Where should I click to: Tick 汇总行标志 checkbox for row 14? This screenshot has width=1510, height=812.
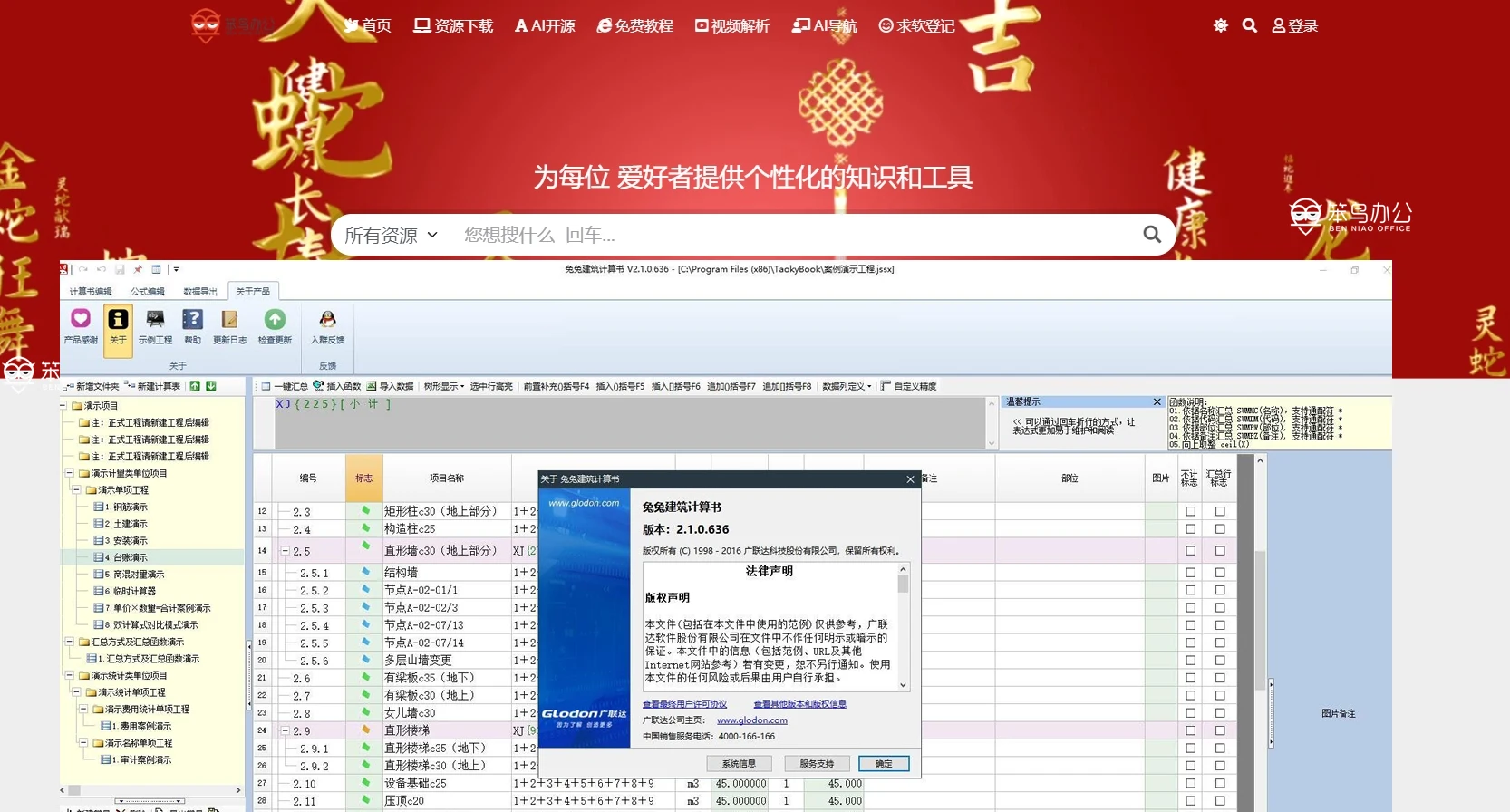click(x=1220, y=550)
